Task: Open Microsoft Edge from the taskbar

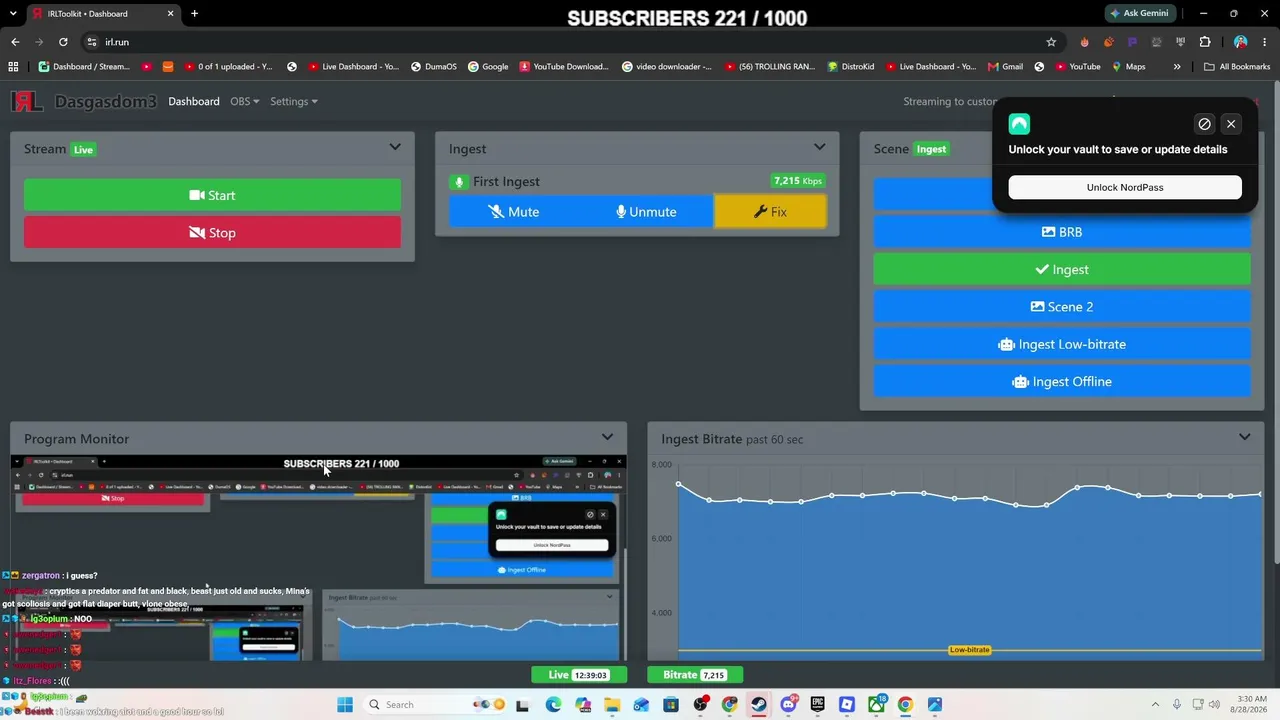Action: pos(554,705)
